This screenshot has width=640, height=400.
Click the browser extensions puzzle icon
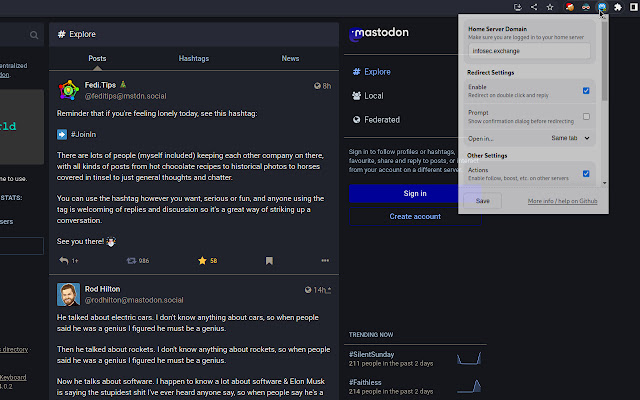click(x=618, y=7)
